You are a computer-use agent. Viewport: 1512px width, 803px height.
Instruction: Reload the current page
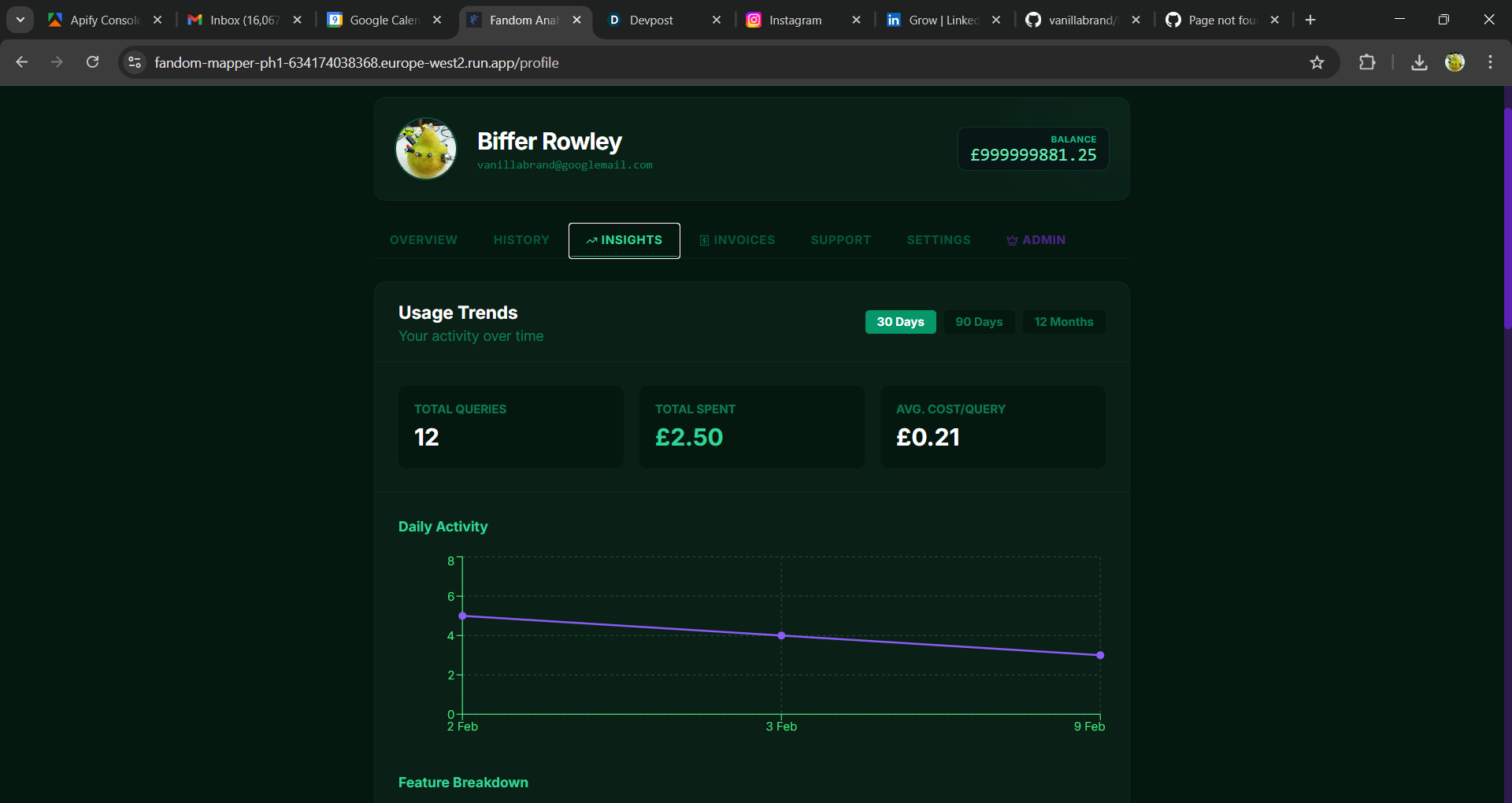(x=92, y=62)
